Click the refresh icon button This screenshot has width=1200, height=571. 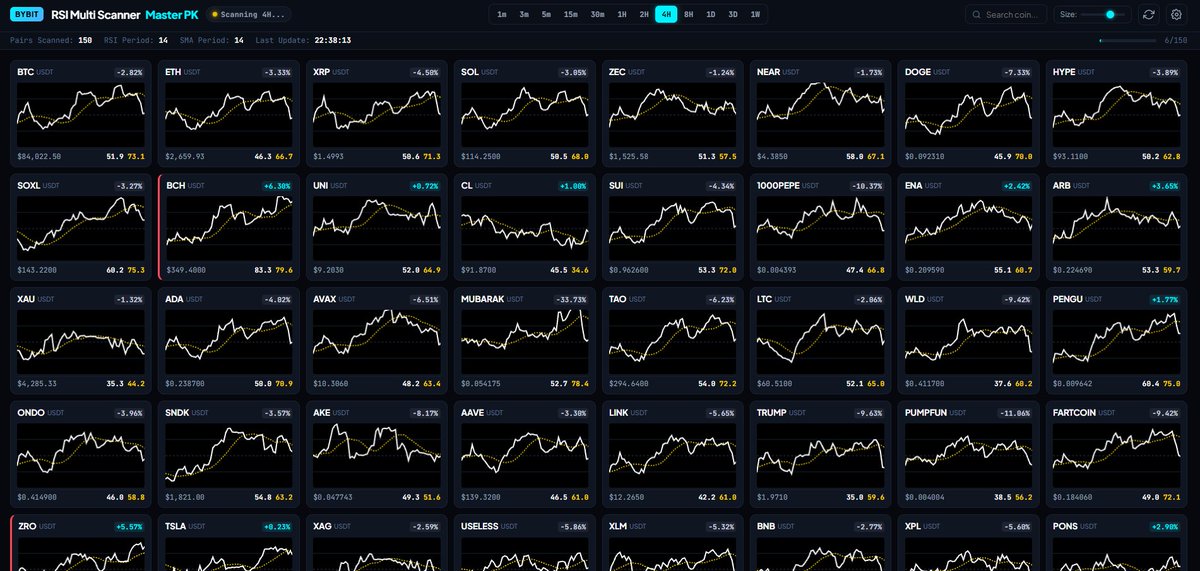pyautogui.click(x=1149, y=14)
